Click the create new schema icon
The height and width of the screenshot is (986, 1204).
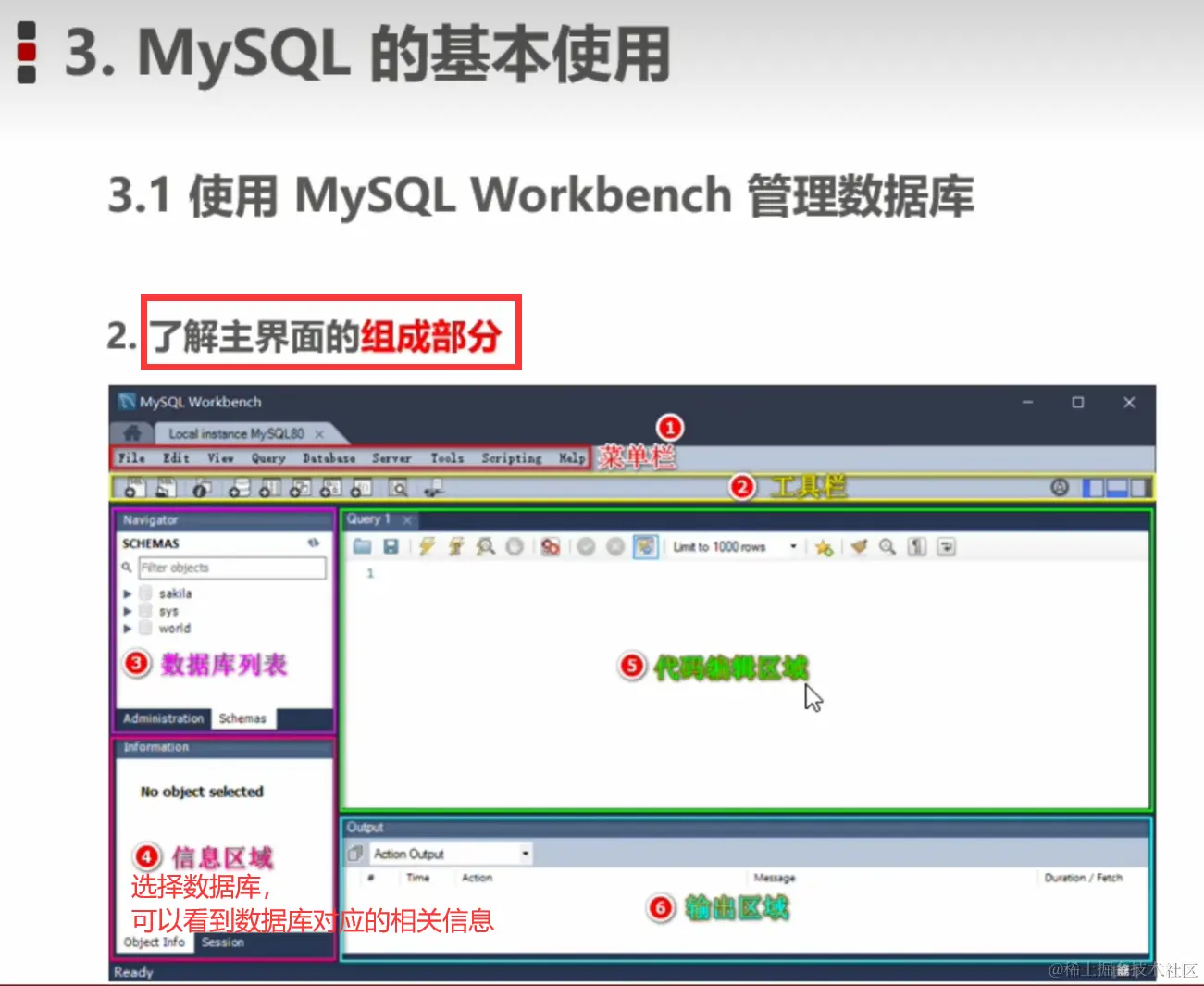pyautogui.click(x=239, y=487)
